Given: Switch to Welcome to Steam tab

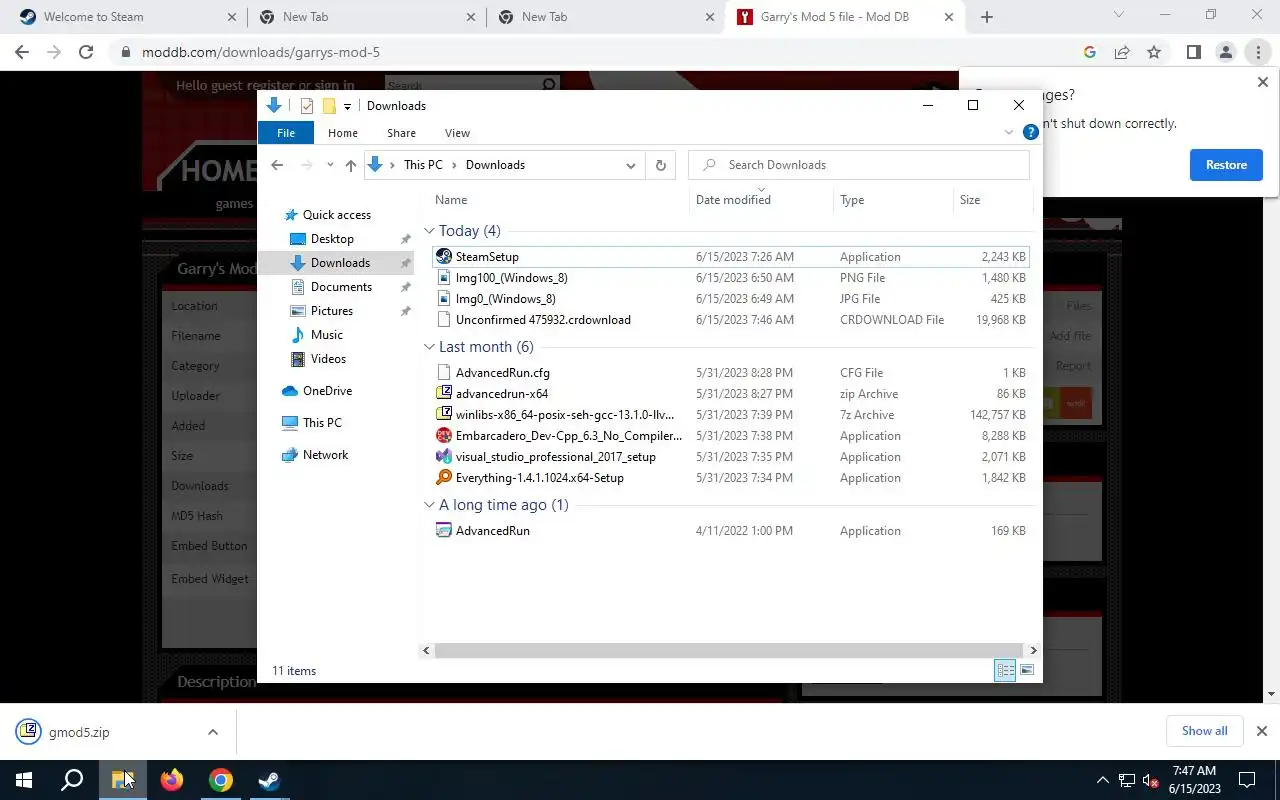Looking at the screenshot, I should [125, 17].
